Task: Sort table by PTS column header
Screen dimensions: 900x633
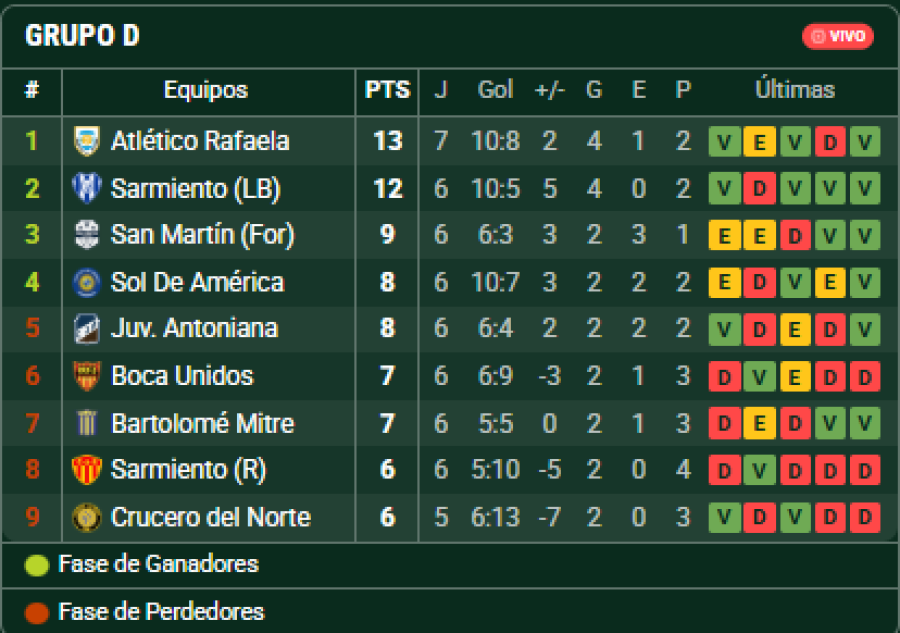Action: (x=387, y=90)
